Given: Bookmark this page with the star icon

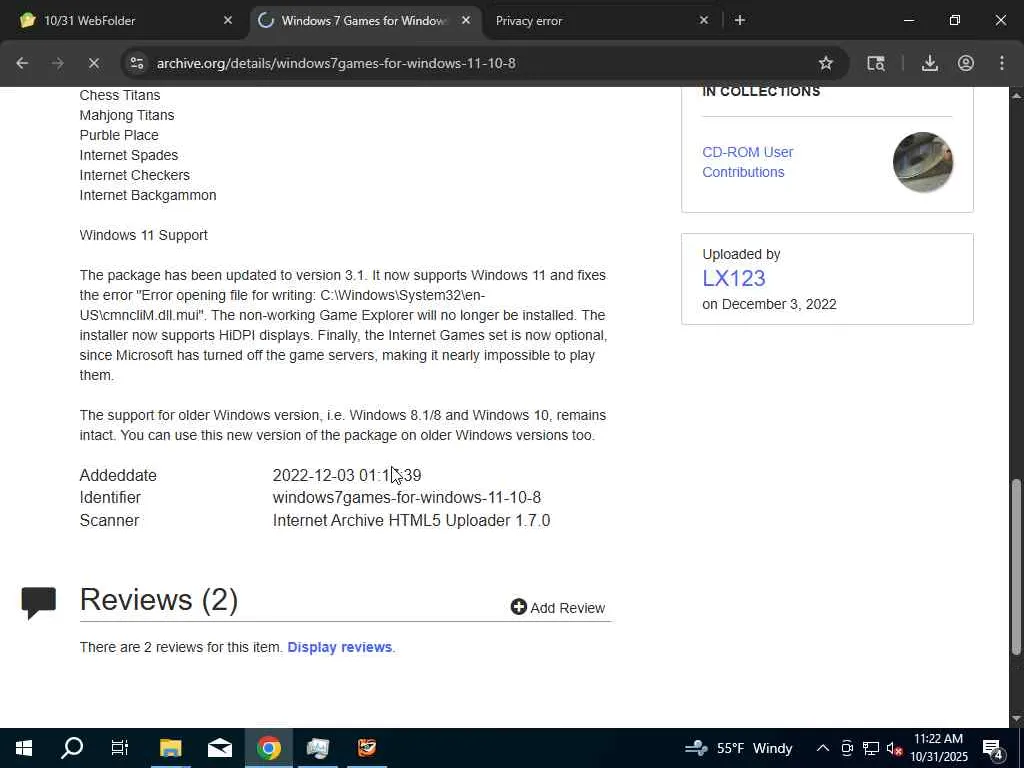Looking at the screenshot, I should (825, 63).
